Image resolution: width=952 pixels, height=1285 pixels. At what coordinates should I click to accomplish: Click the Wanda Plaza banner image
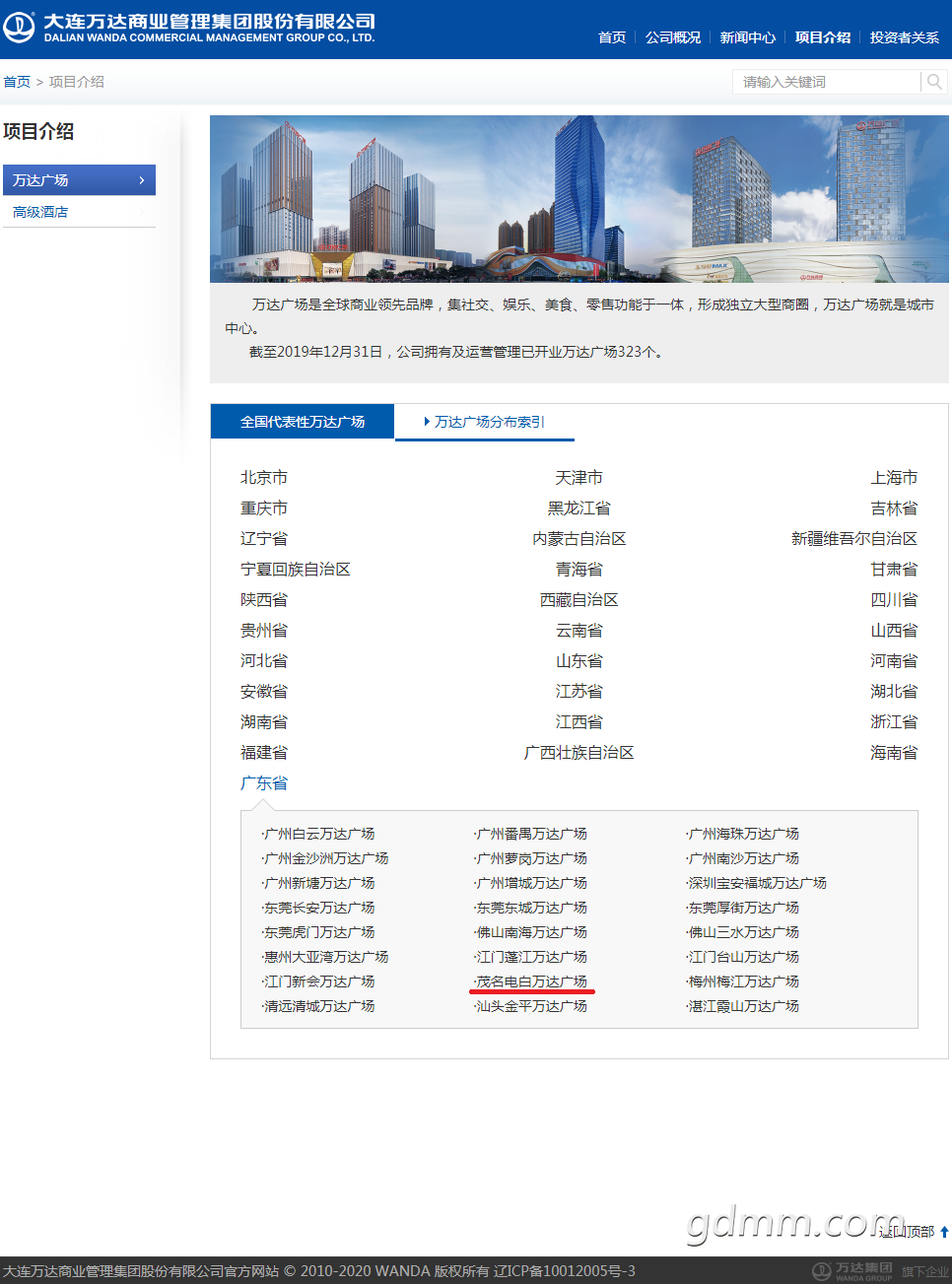point(579,199)
